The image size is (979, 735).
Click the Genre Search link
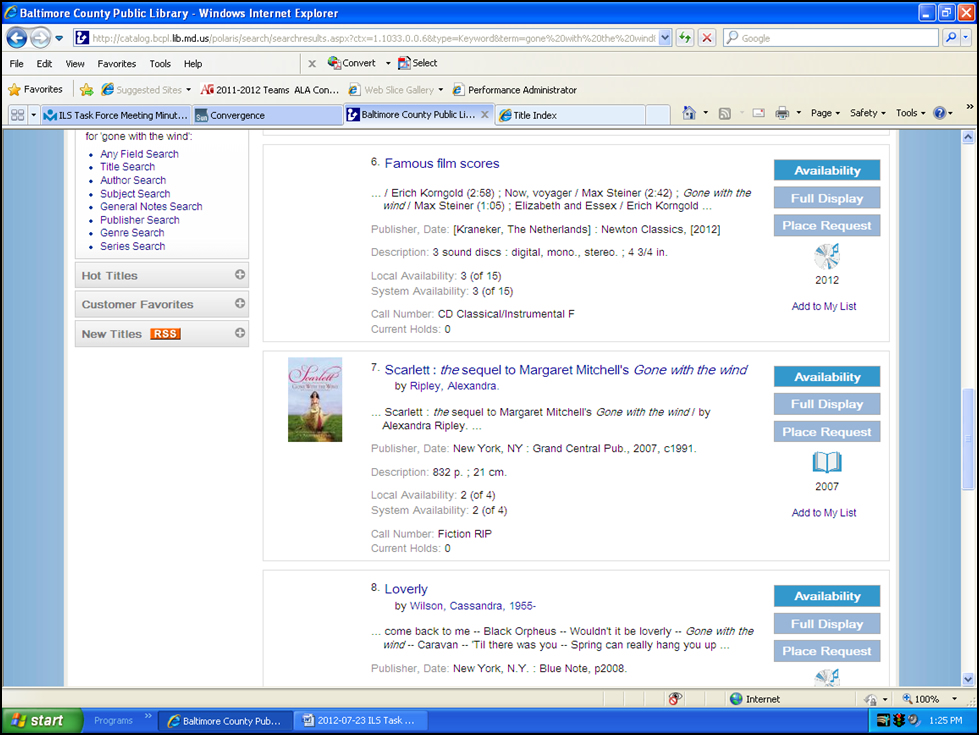tap(132, 233)
